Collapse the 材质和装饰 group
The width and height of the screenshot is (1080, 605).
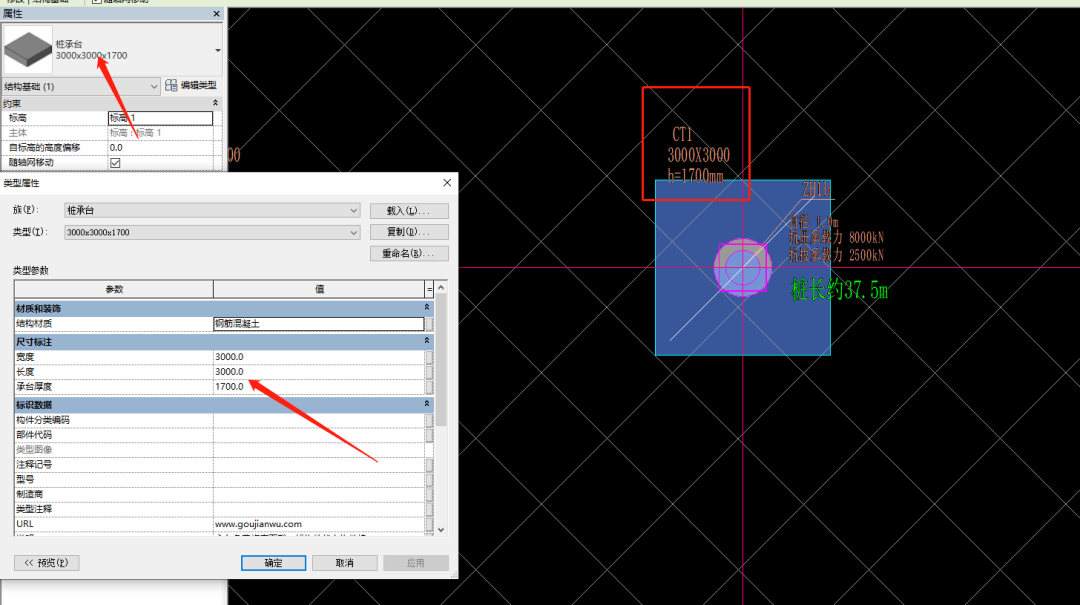click(427, 308)
